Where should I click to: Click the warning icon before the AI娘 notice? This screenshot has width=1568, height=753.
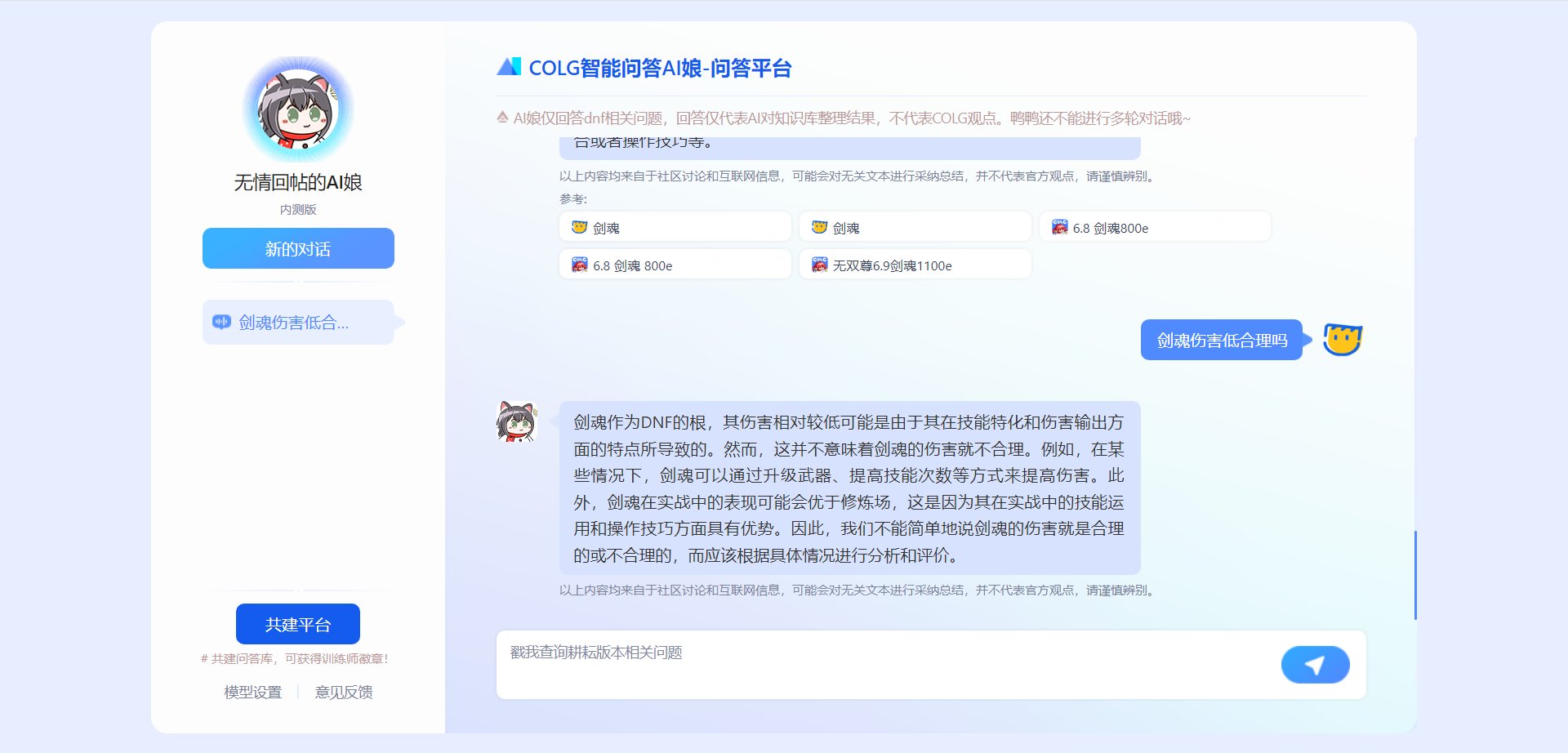(503, 118)
